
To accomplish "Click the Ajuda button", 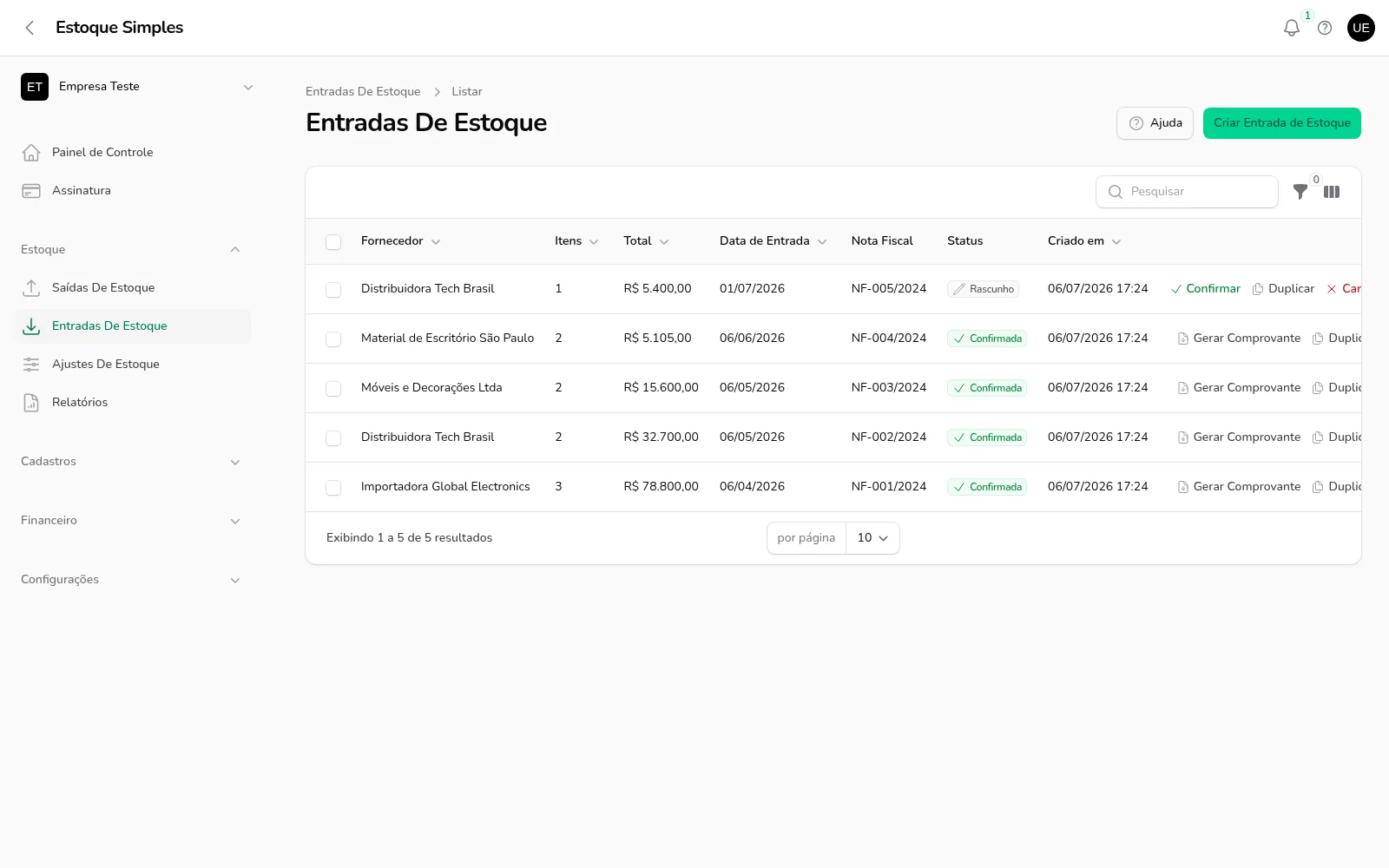I will (1155, 123).
